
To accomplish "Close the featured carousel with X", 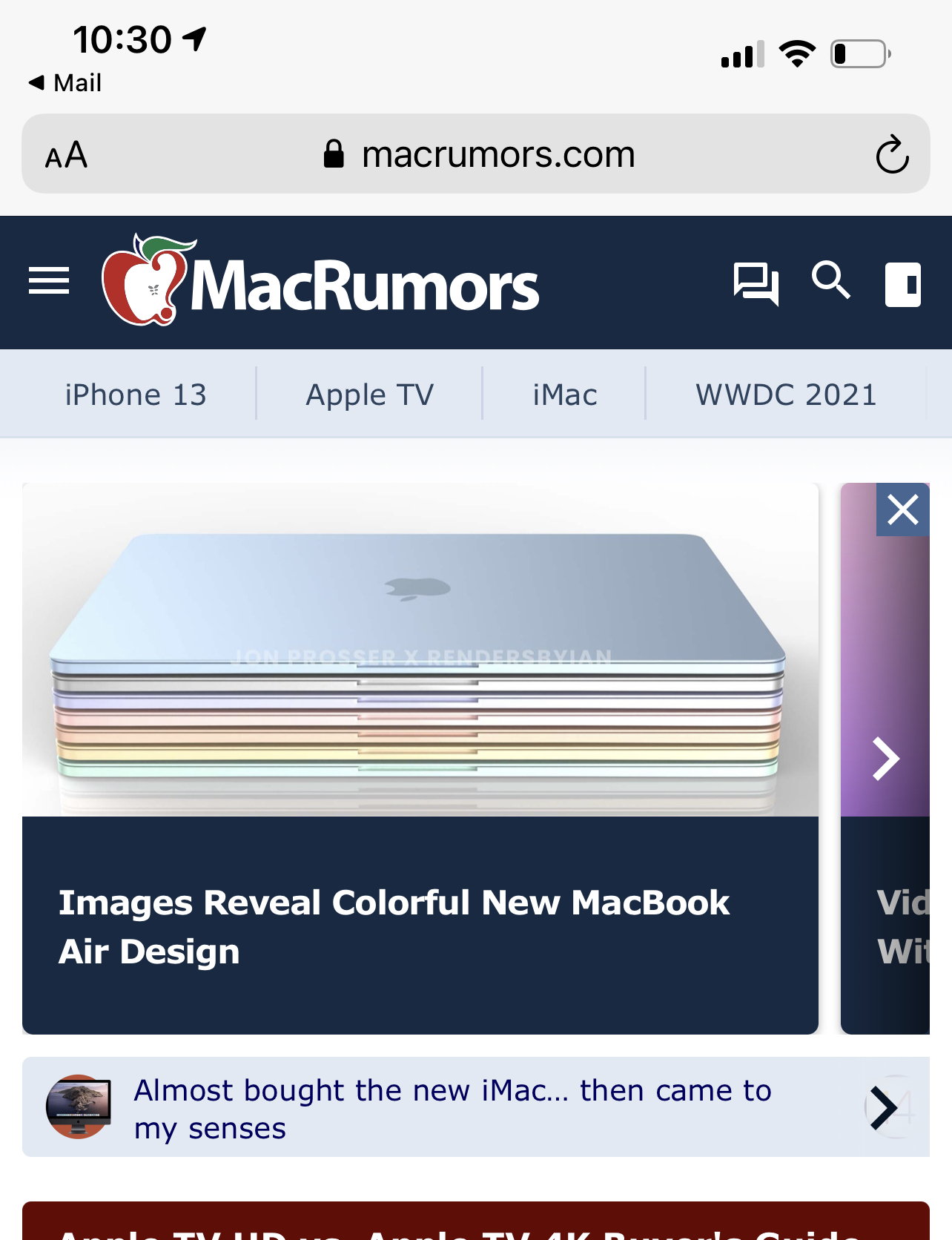I will [x=903, y=509].
